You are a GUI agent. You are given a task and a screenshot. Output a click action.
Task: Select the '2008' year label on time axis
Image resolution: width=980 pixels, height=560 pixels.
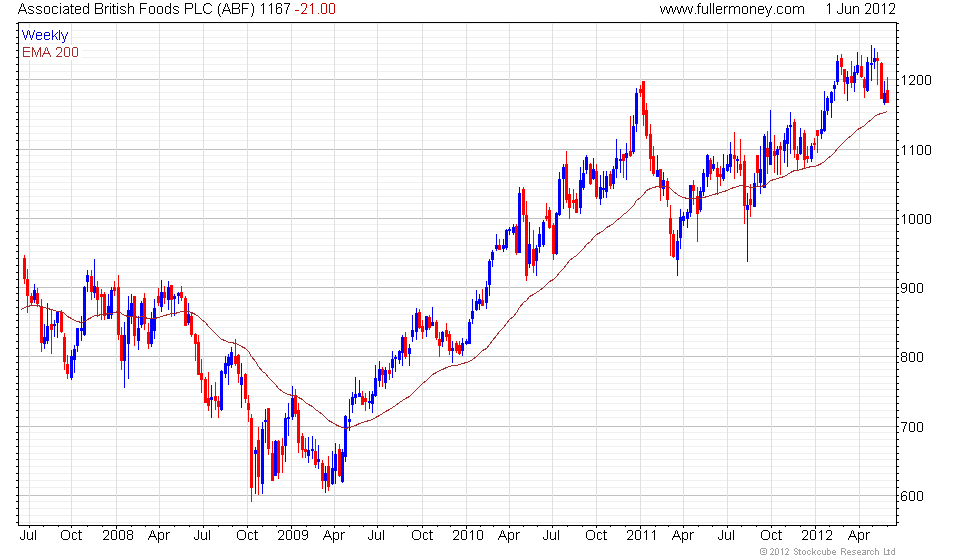(118, 535)
